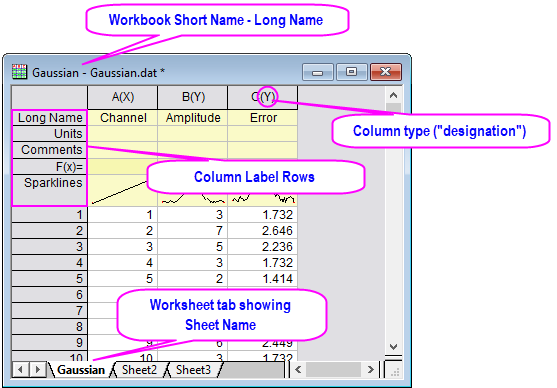
Task: Select row header 2
Action: coord(49,231)
